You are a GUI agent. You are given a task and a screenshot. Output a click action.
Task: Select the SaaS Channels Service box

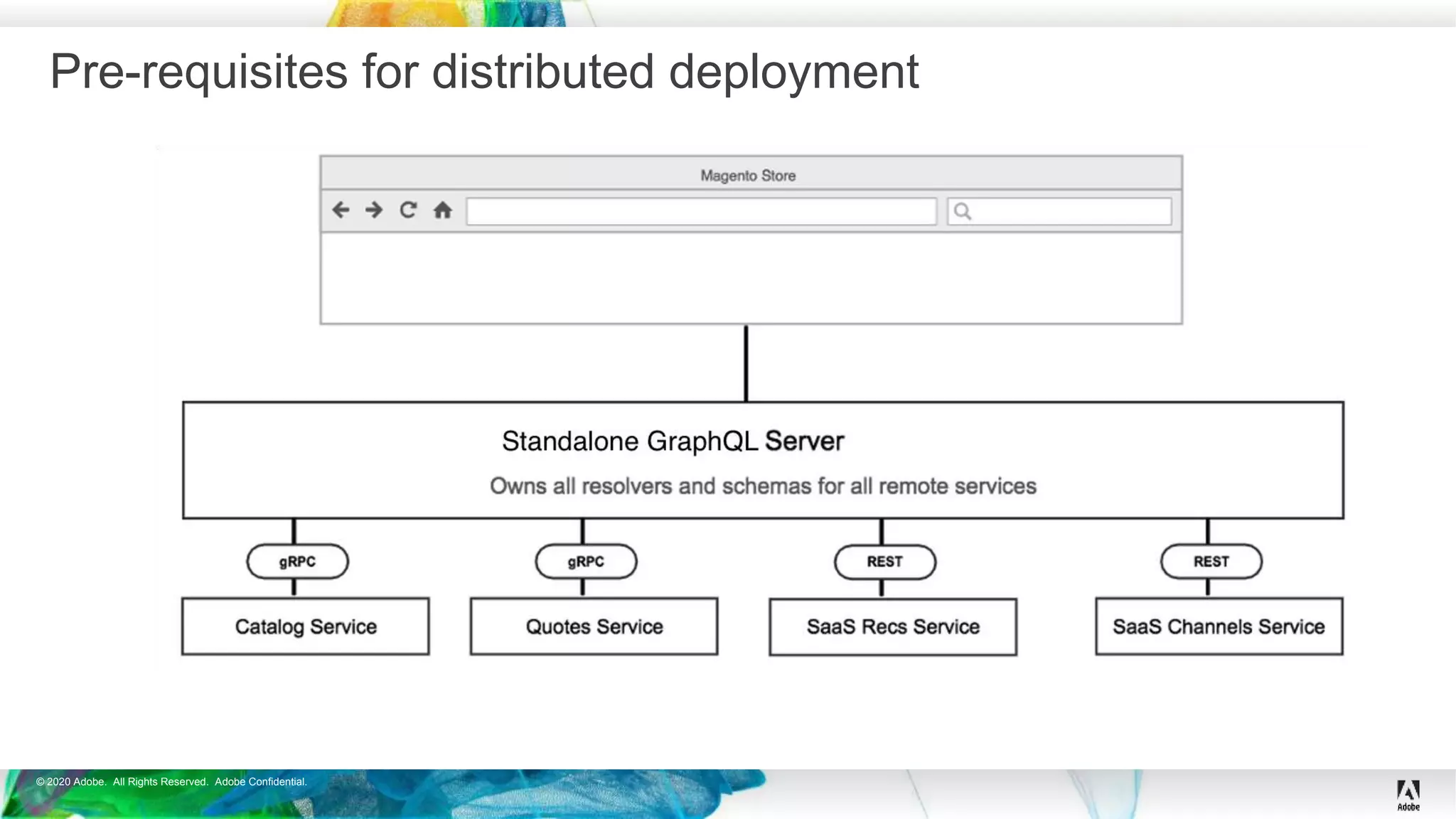point(1219,626)
